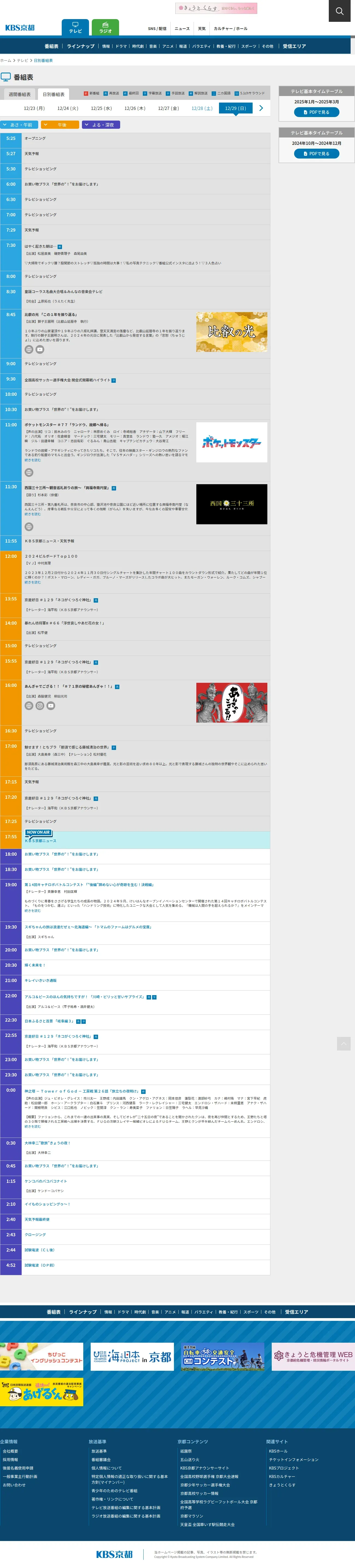This screenshot has height=1568, width=355.
Task: Click the back-to-top arrow button
Action: (x=344, y=1044)
